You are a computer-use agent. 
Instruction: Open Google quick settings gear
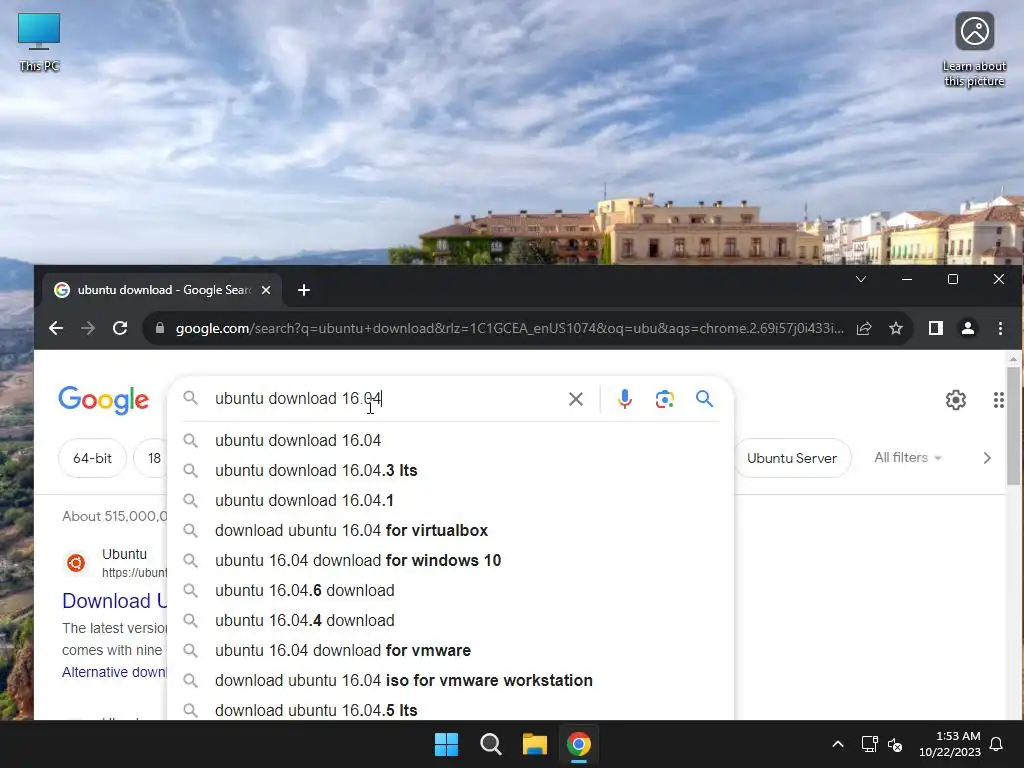[955, 400]
